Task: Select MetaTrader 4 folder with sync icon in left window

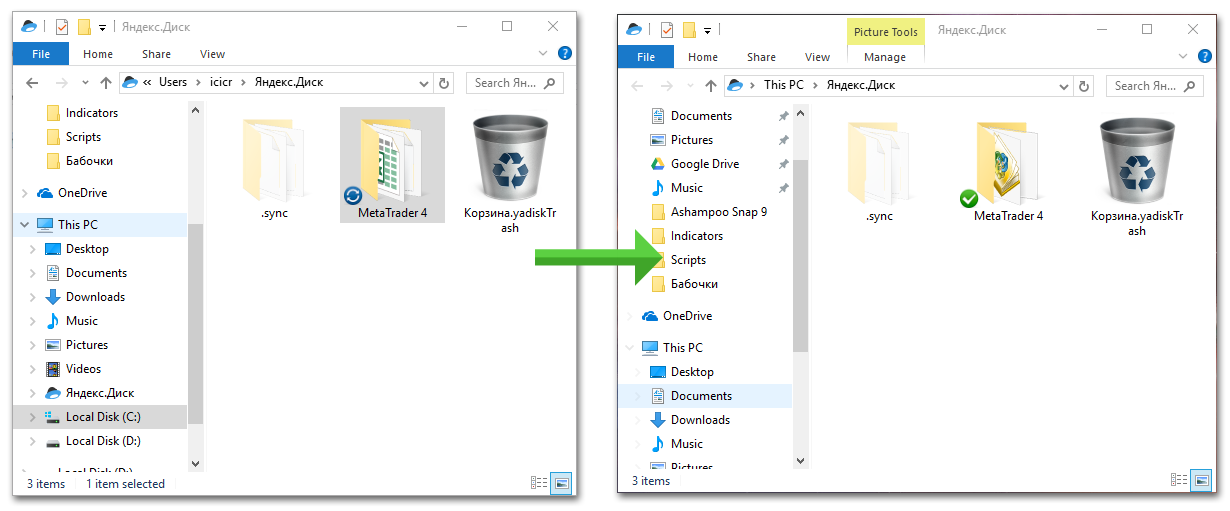Action: click(x=392, y=165)
